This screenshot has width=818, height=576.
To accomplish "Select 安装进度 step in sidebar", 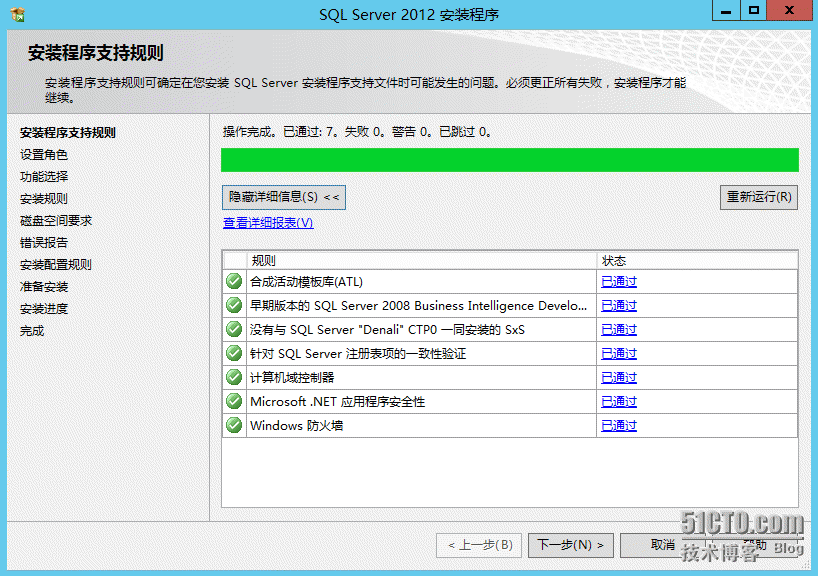I will coord(44,309).
